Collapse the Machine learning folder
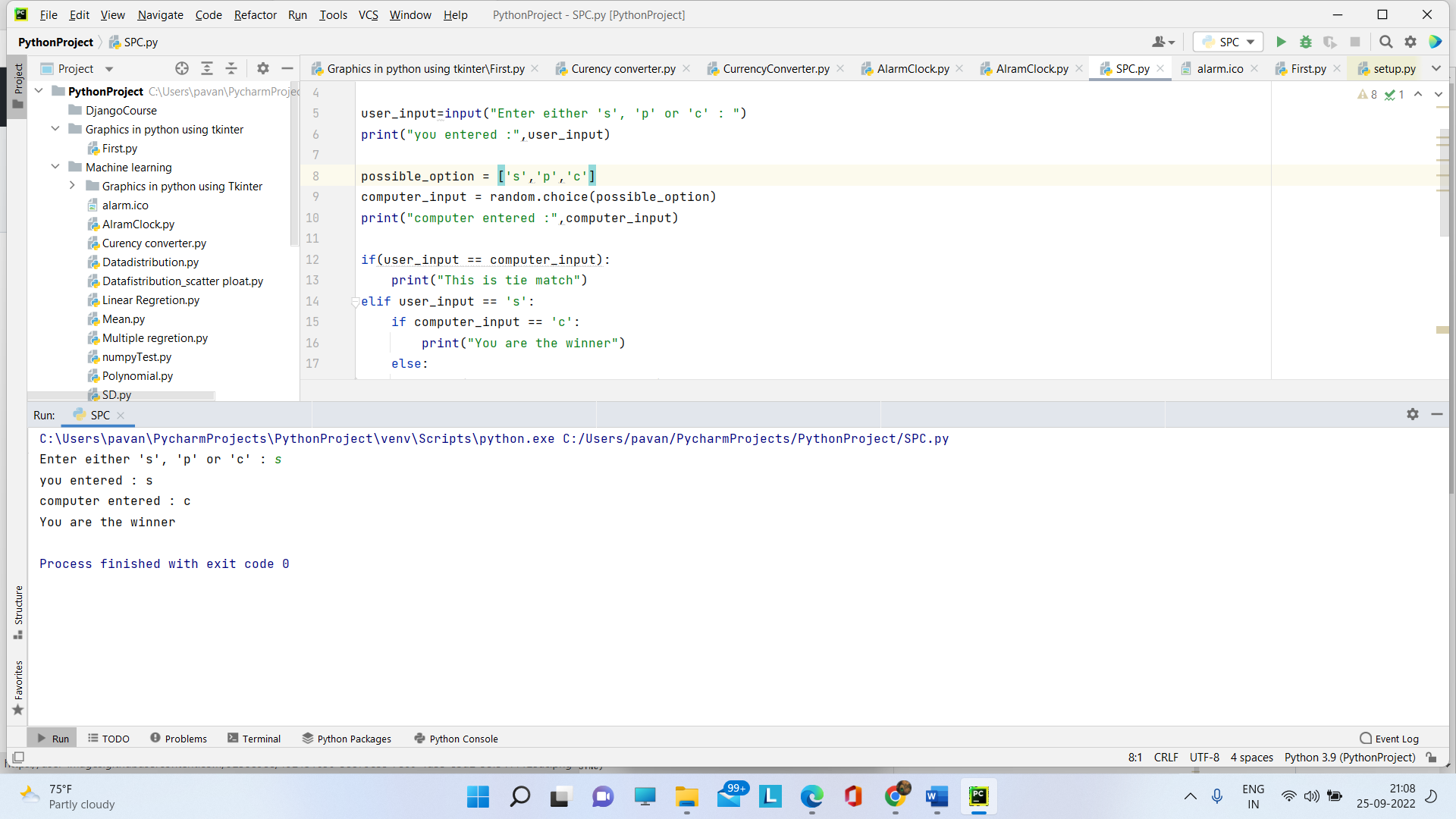This screenshot has width=1456, height=819. pyautogui.click(x=55, y=167)
